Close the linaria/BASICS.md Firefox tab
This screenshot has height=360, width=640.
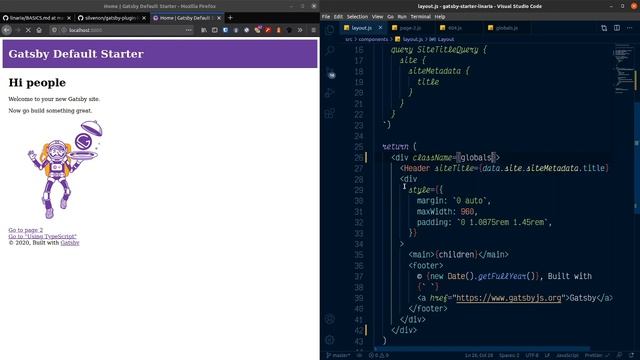[69, 18]
